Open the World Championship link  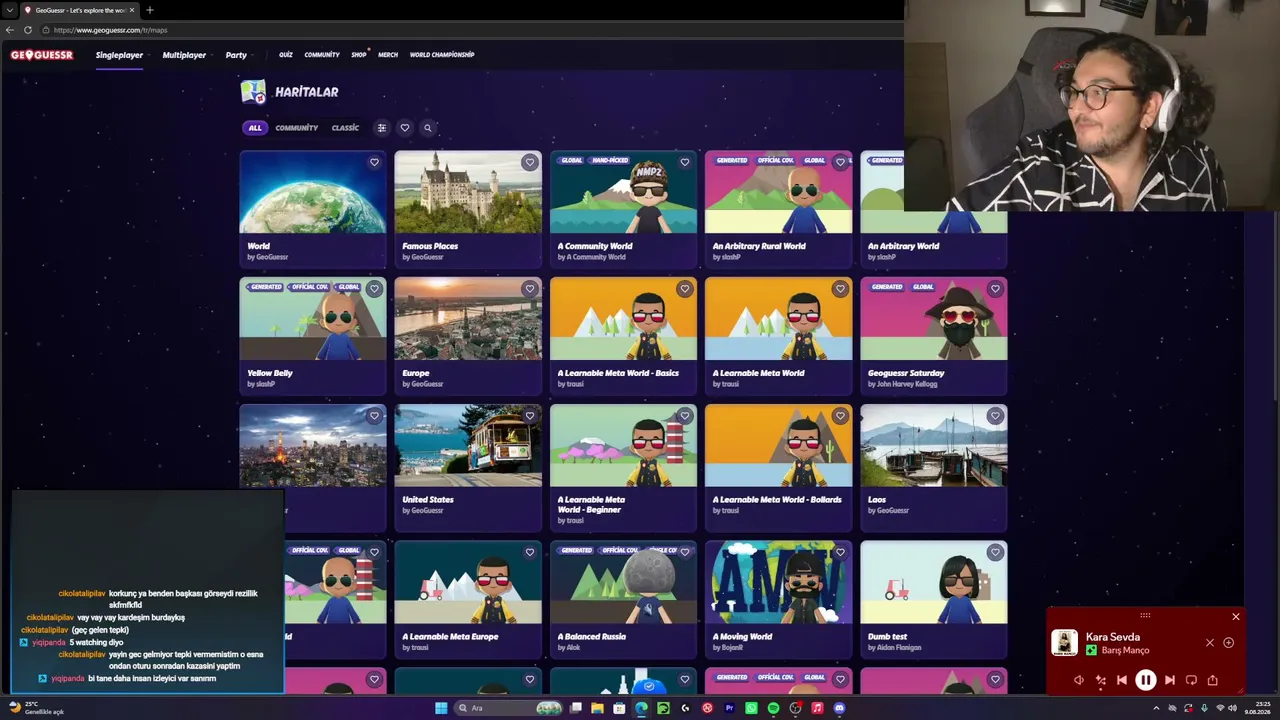tap(442, 55)
